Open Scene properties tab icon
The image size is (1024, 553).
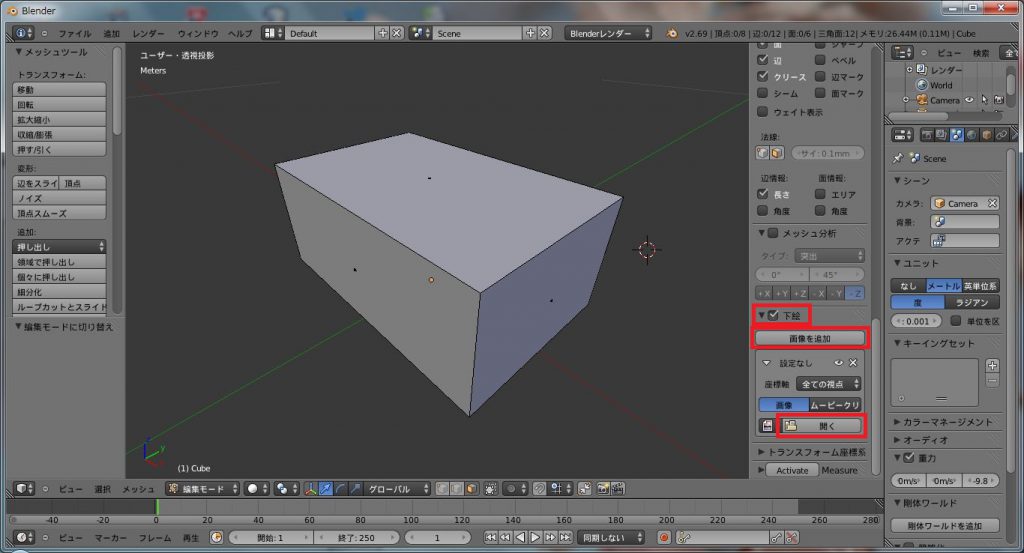(956, 135)
